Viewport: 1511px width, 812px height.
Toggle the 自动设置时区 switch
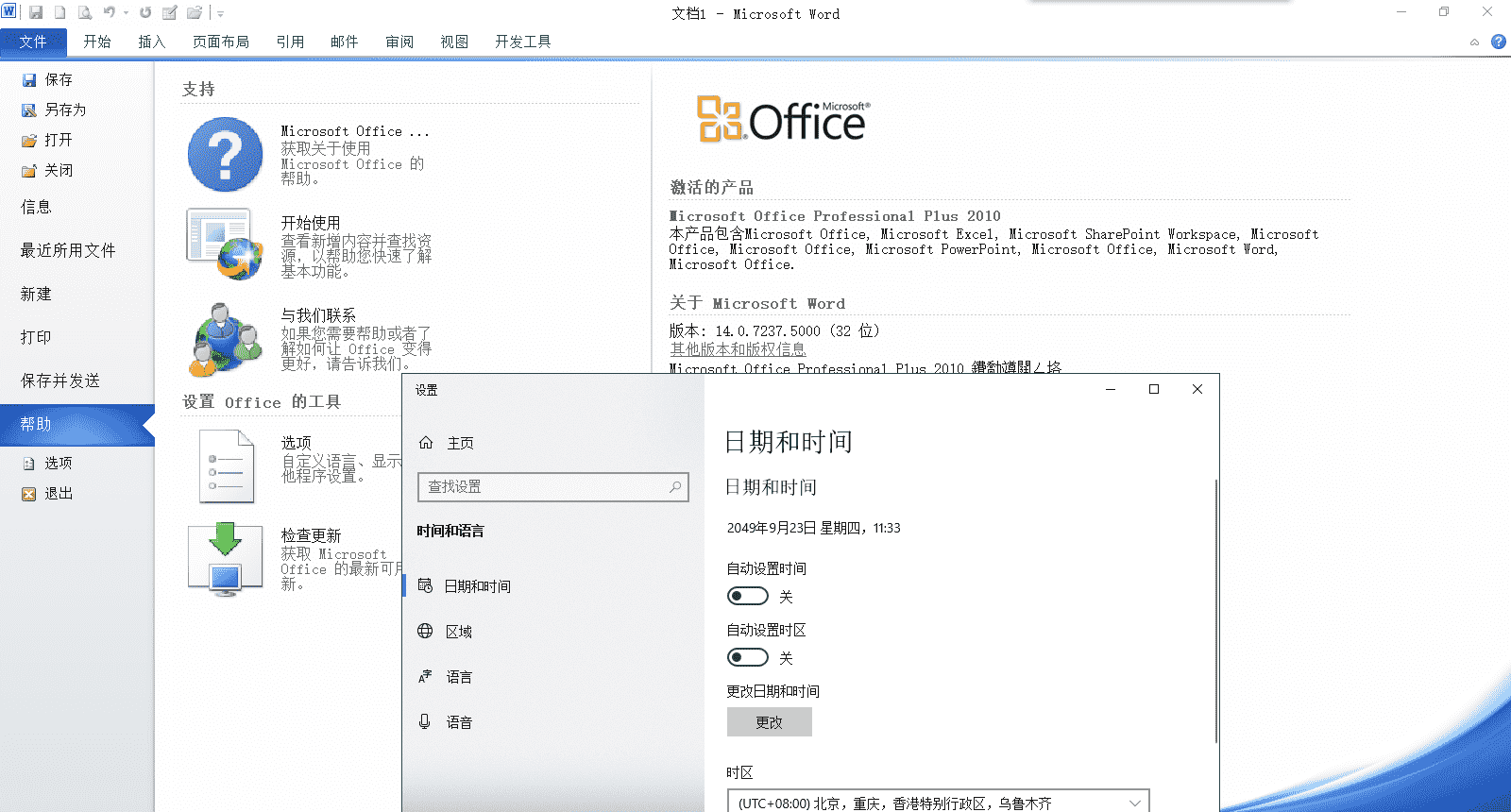[x=748, y=657]
